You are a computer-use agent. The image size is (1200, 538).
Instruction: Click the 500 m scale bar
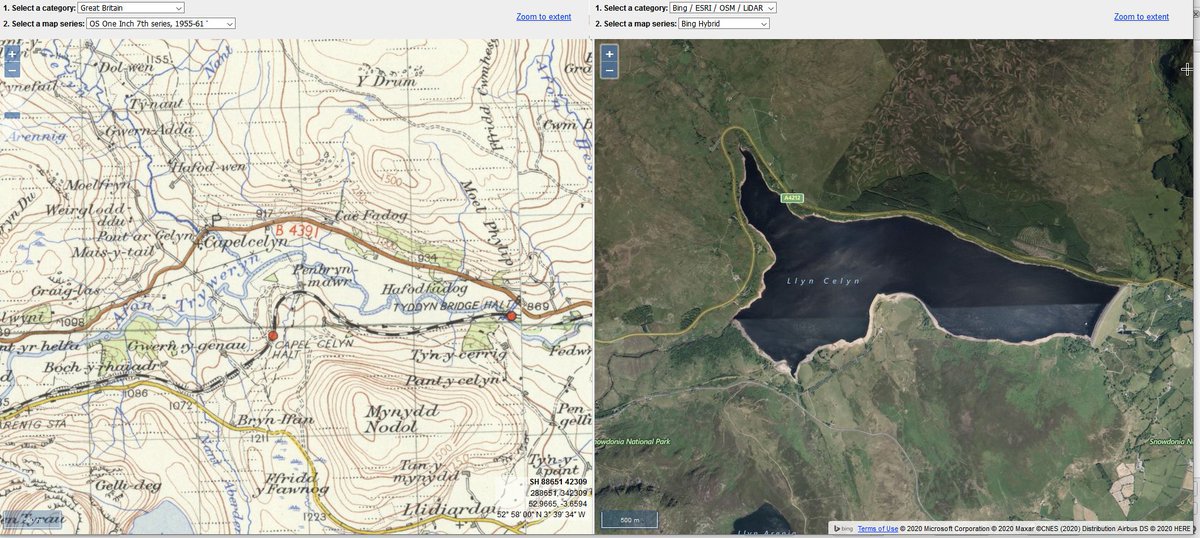tap(629, 520)
